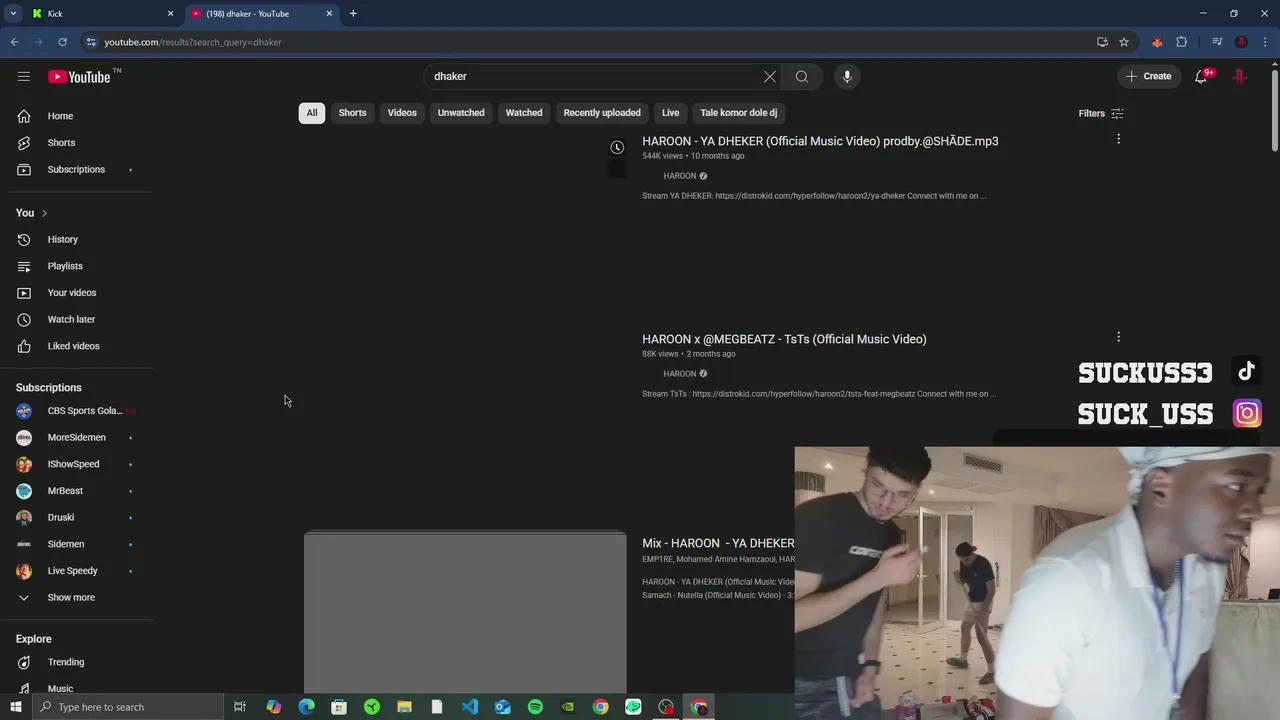The width and height of the screenshot is (1280, 720).
Task: Open the MoreSidemen channel subscription
Action: 77,437
